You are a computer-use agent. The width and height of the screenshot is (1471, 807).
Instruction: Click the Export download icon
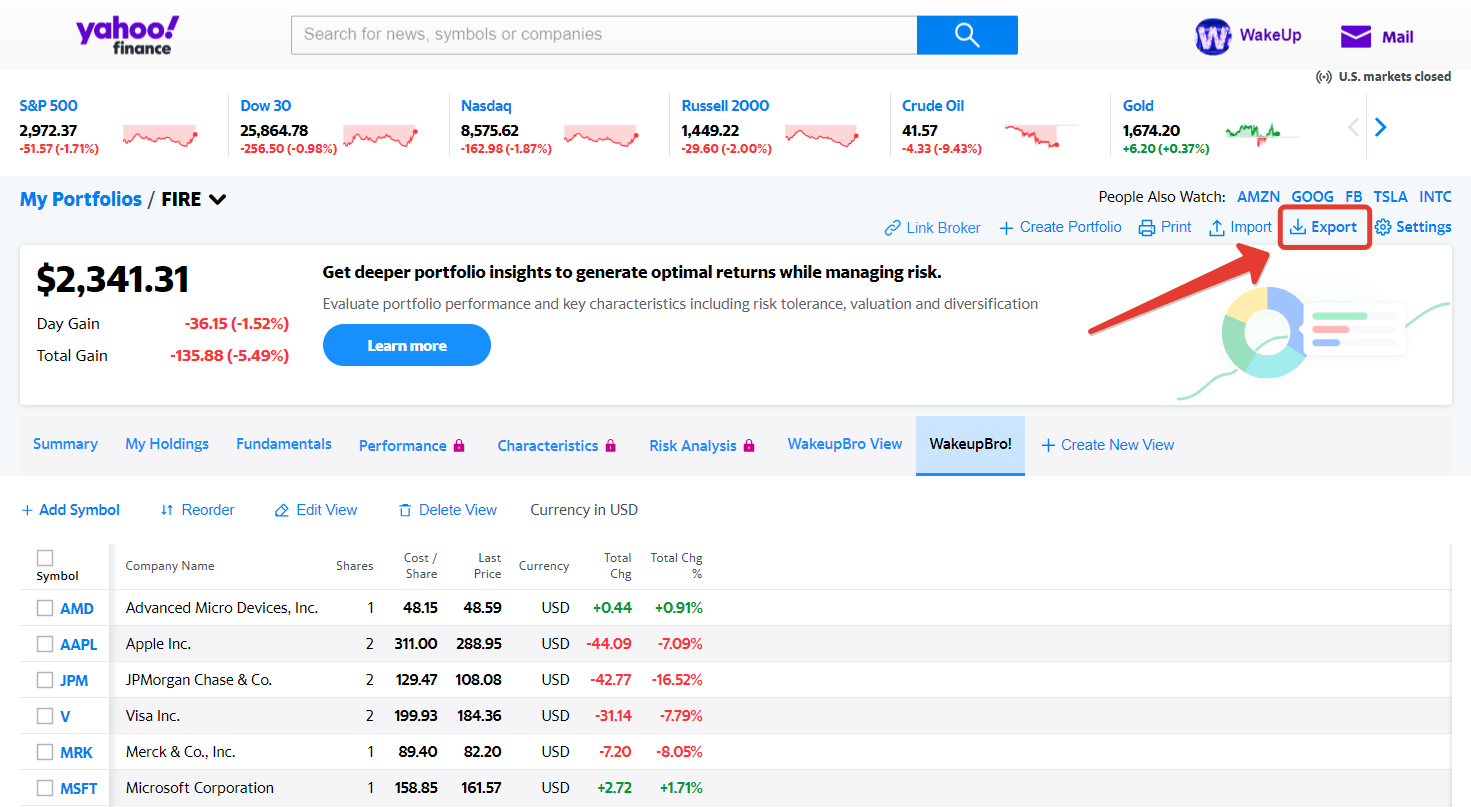[1298, 227]
